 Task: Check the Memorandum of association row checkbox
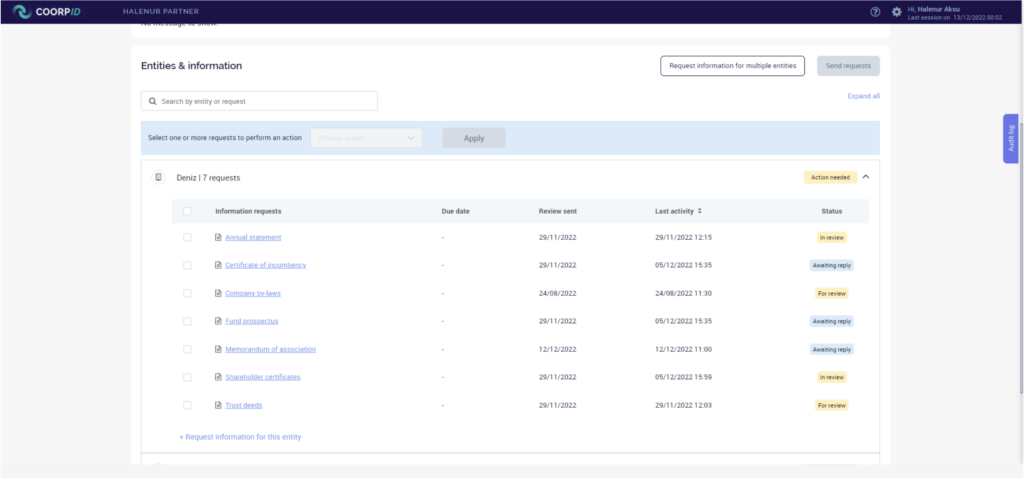187,349
